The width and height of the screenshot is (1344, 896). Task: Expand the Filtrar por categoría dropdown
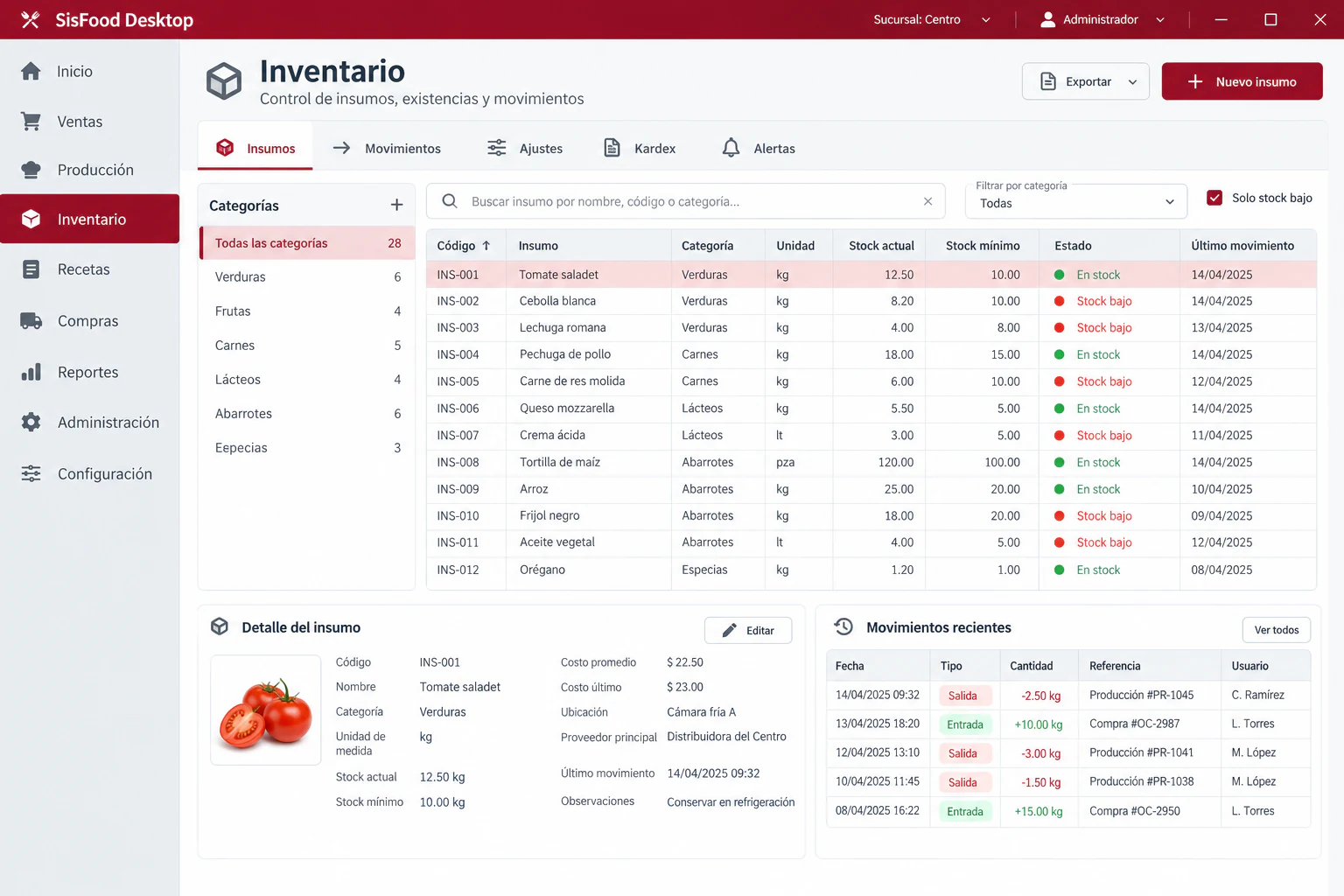[x=1076, y=202]
